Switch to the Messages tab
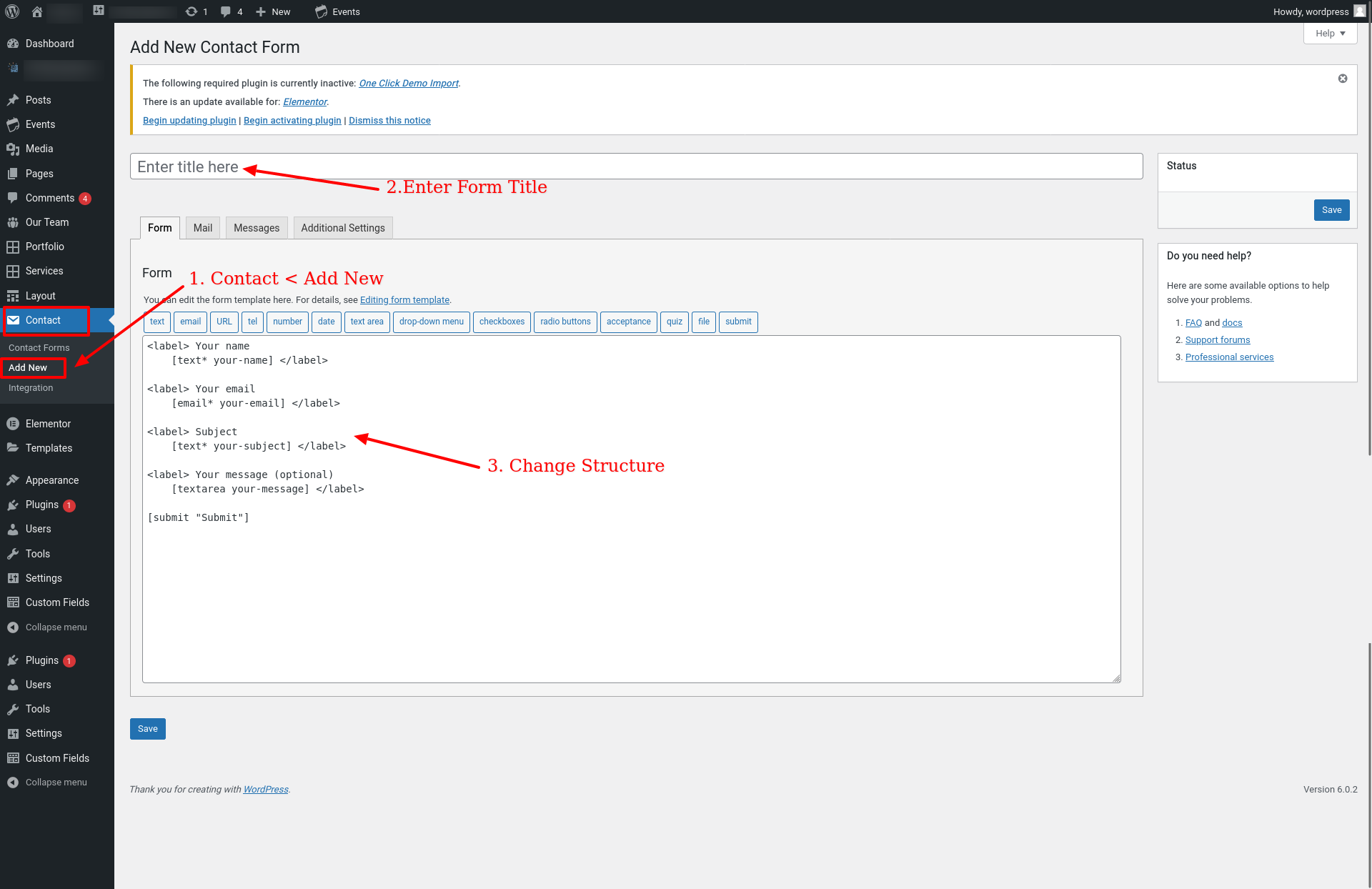 click(x=257, y=228)
